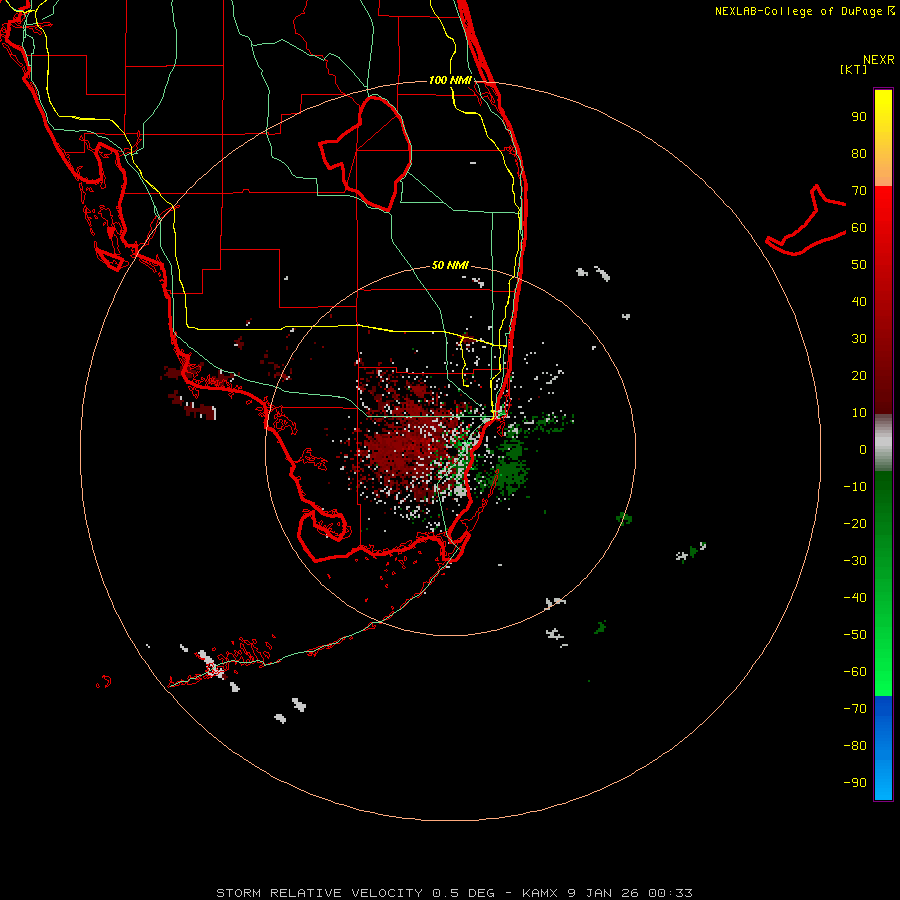Click the -30 scale label

[855, 561]
